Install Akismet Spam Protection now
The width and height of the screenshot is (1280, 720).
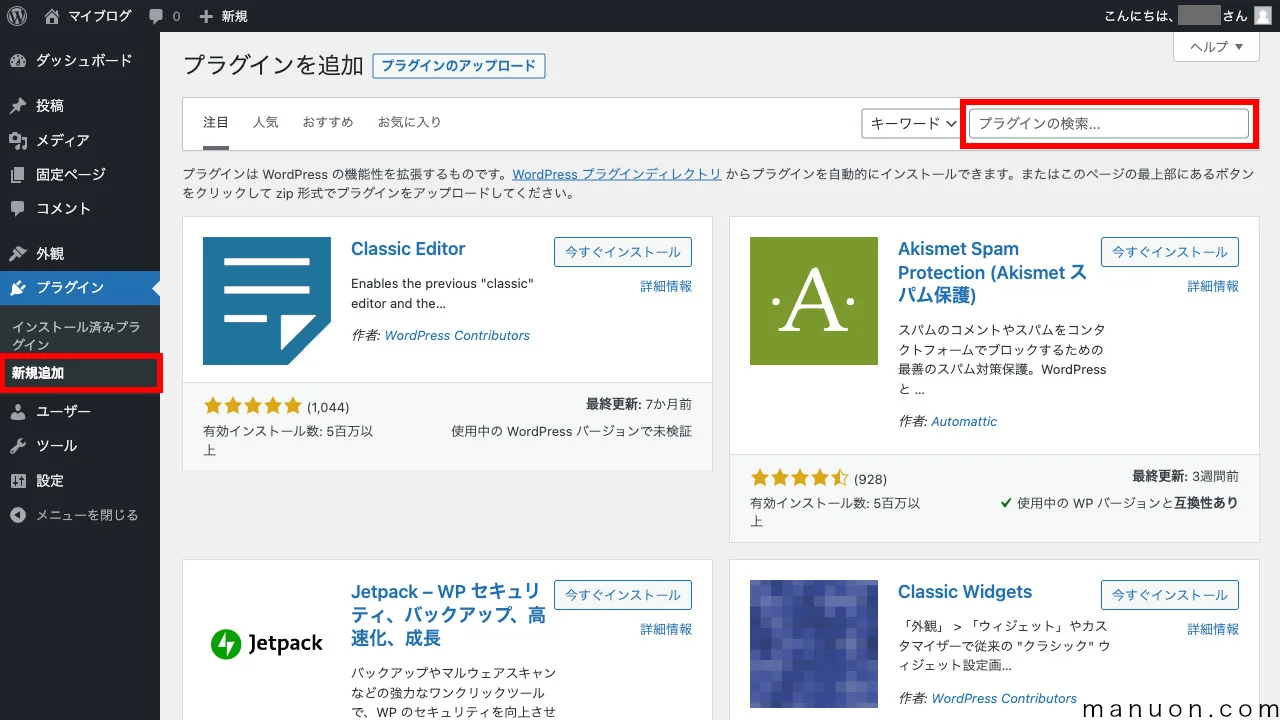click(x=1170, y=252)
